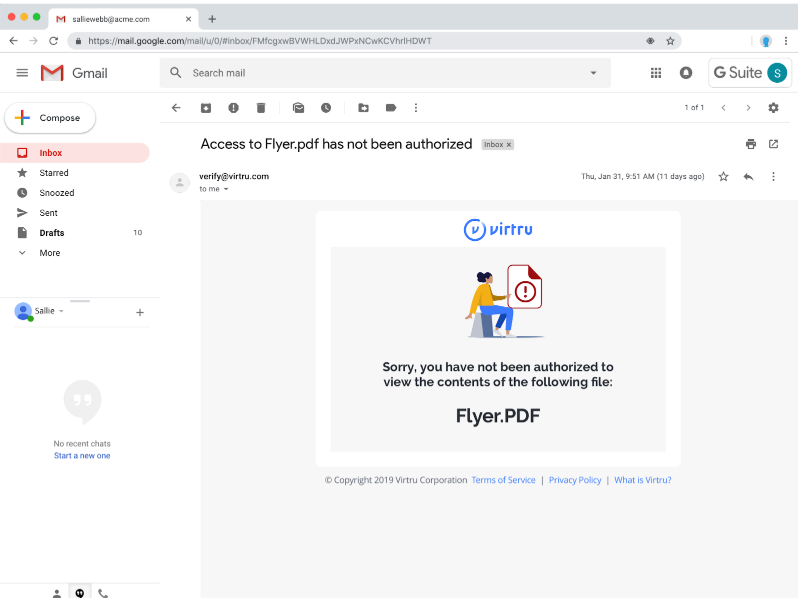Mark email as unread

[299, 108]
